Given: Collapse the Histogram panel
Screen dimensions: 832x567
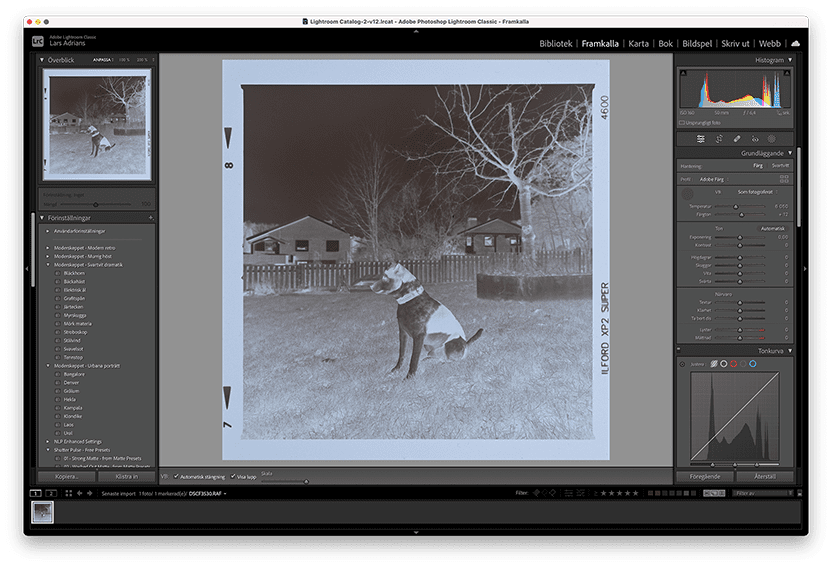Looking at the screenshot, I should (790, 60).
